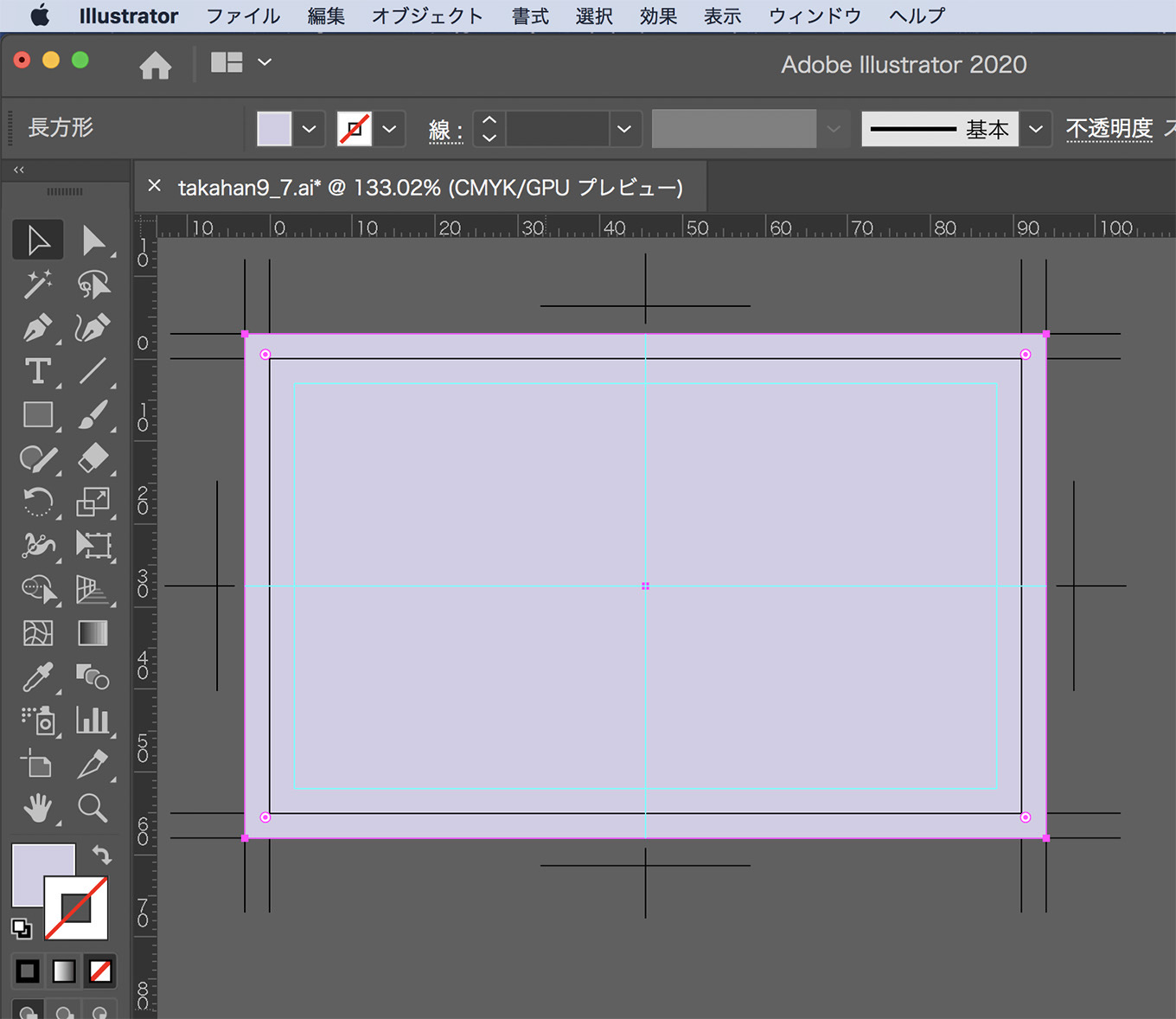Open the variable width profile dropdown
Screen dimensions: 1176x1019
coord(834,129)
